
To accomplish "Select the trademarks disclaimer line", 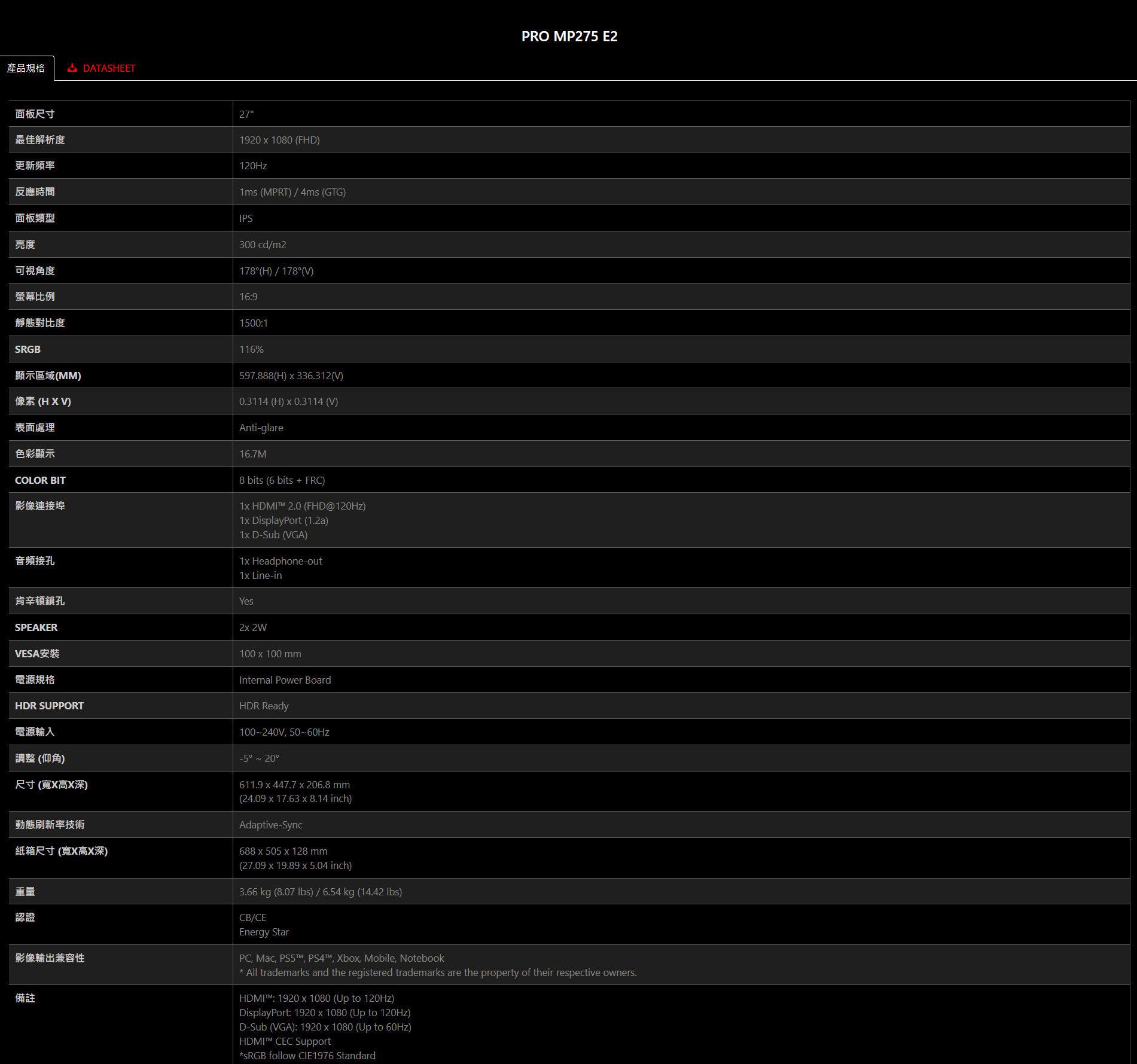I will tap(438, 972).
